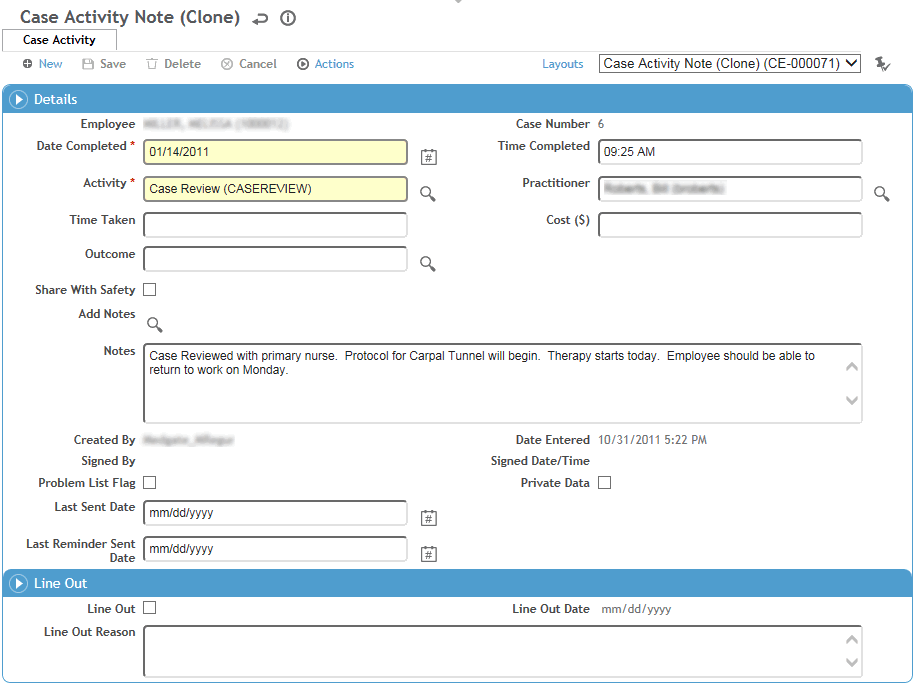Screen dimensions: 915x687
Task: Open the Actions menu
Action: (x=326, y=64)
